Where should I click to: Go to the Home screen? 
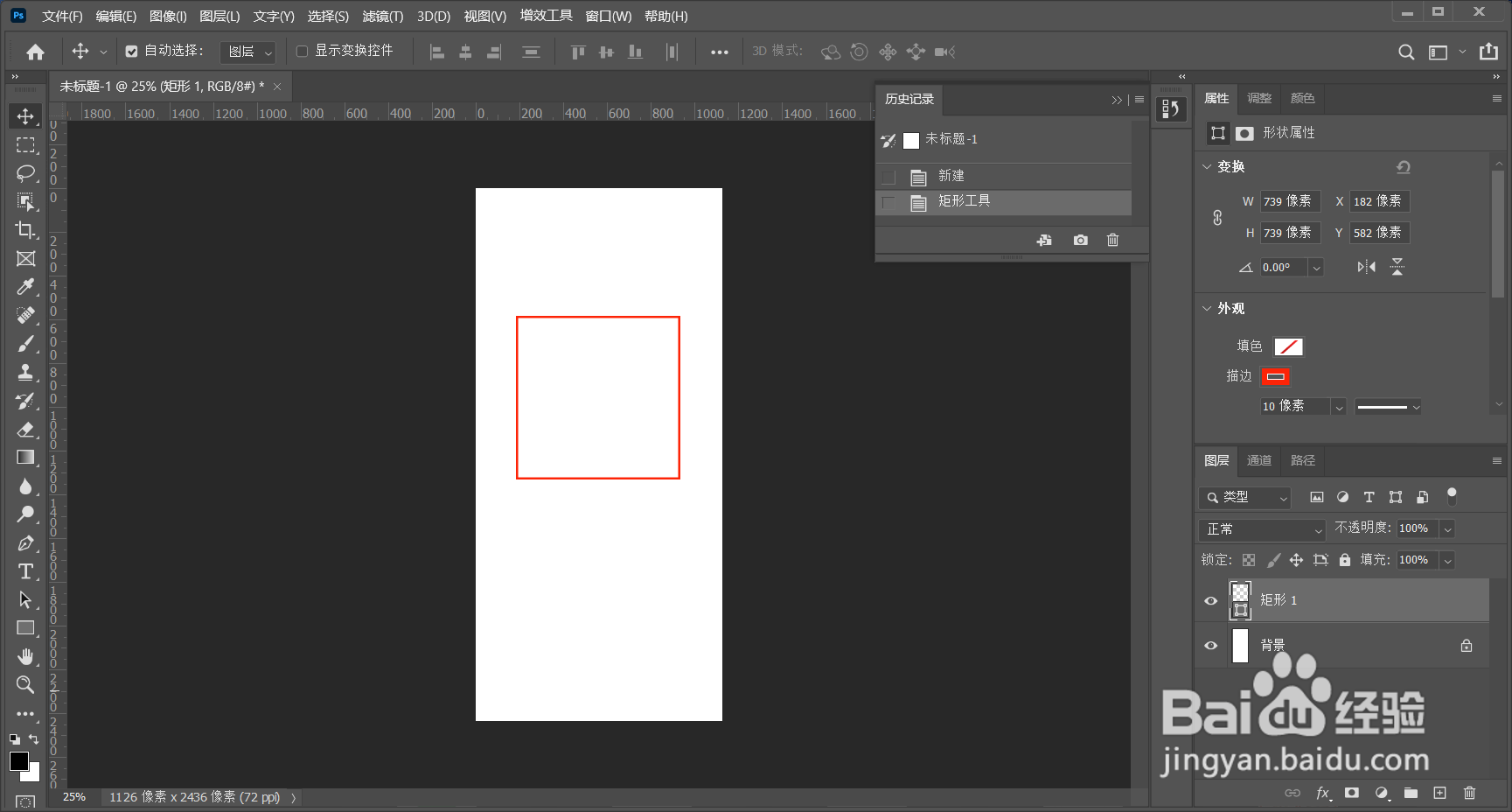point(35,52)
